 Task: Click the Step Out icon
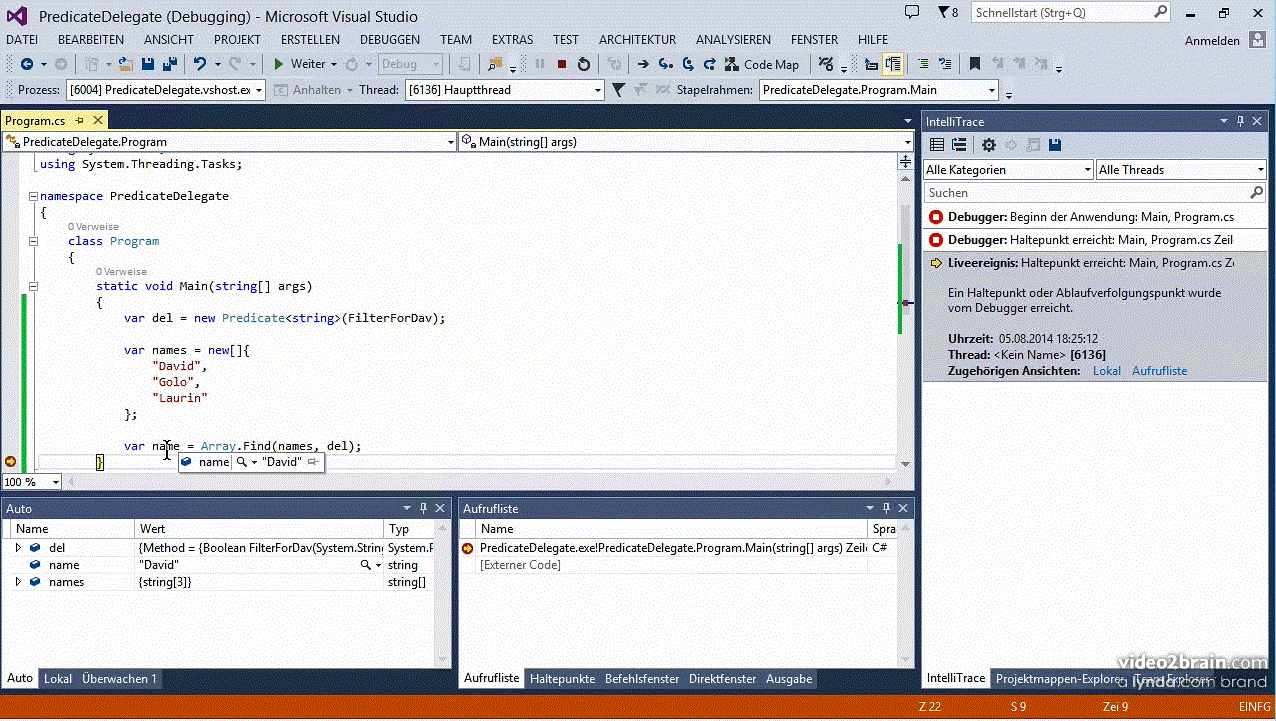709,64
